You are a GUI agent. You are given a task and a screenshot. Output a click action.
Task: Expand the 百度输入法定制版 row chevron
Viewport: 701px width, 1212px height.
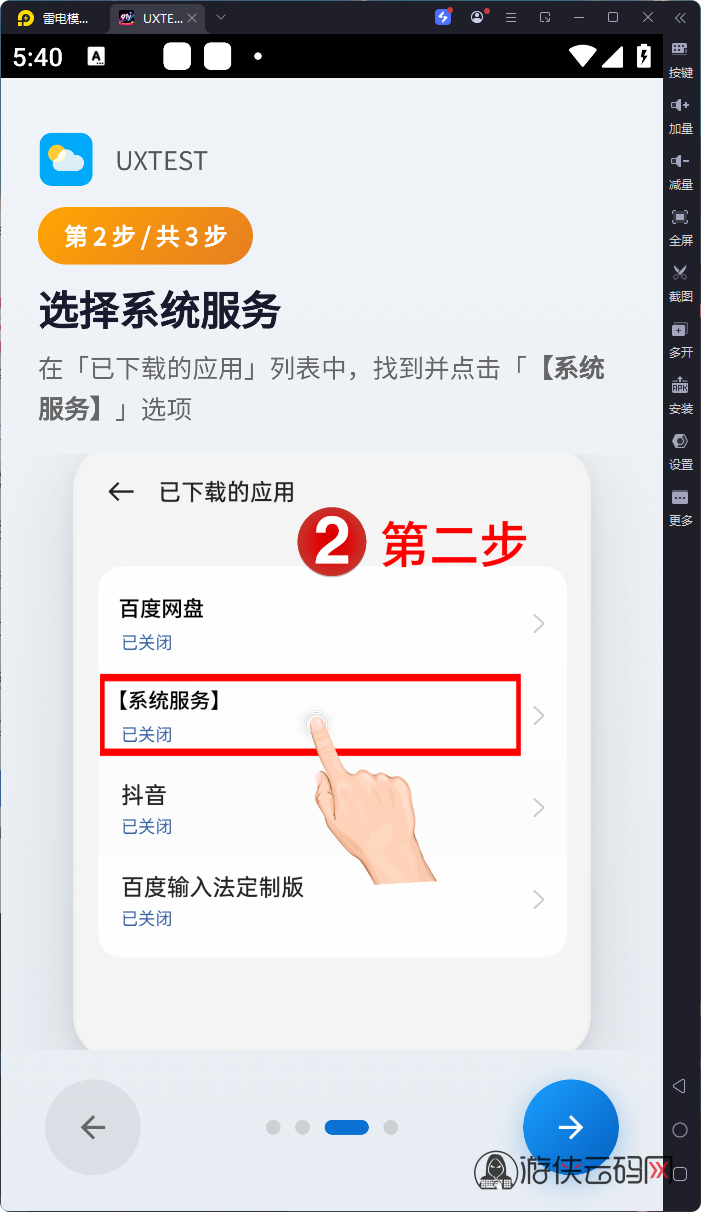(539, 900)
